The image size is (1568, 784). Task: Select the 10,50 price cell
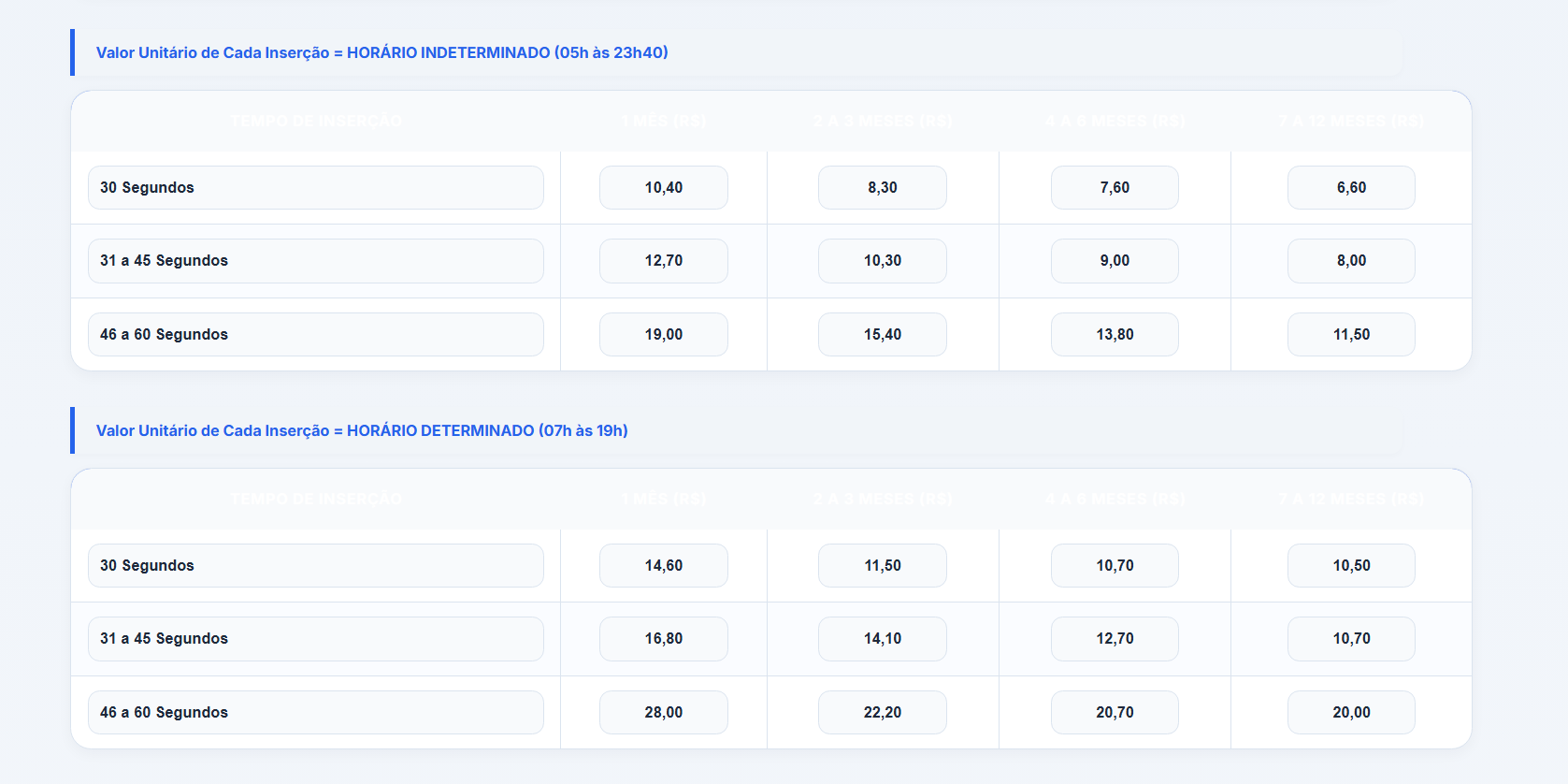(x=1351, y=565)
